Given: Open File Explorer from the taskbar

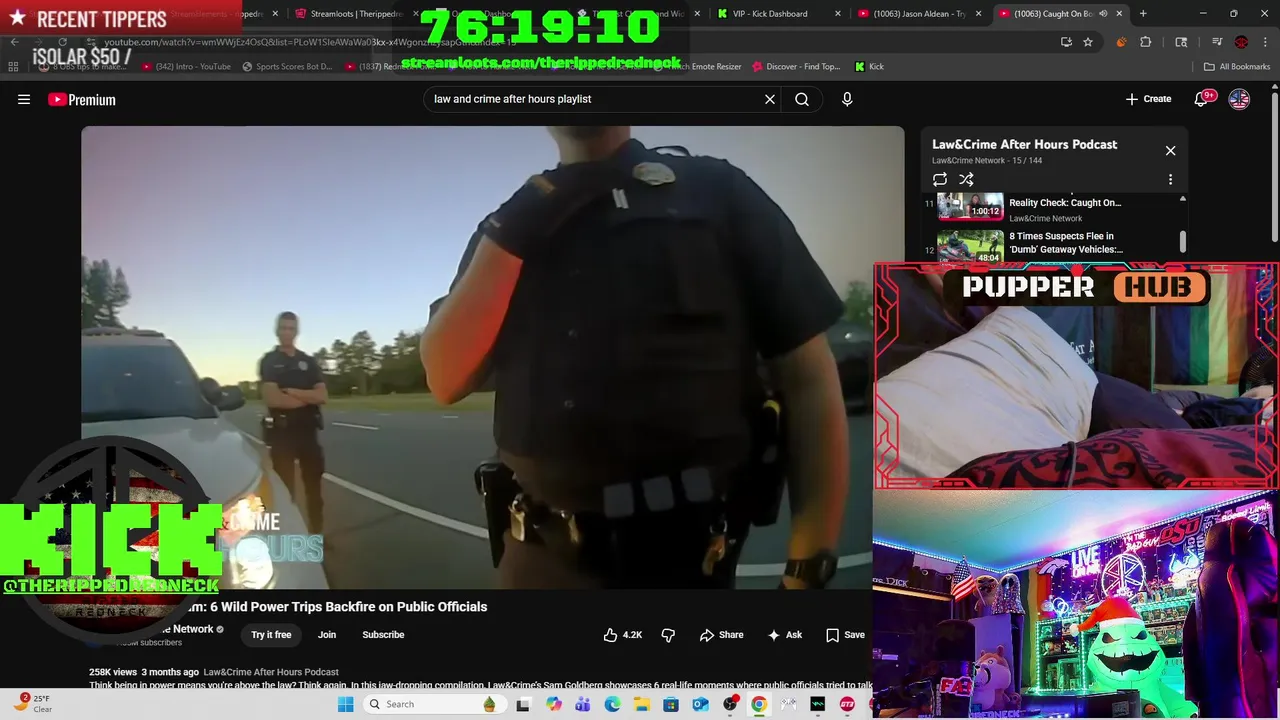Looking at the screenshot, I should (x=641, y=704).
